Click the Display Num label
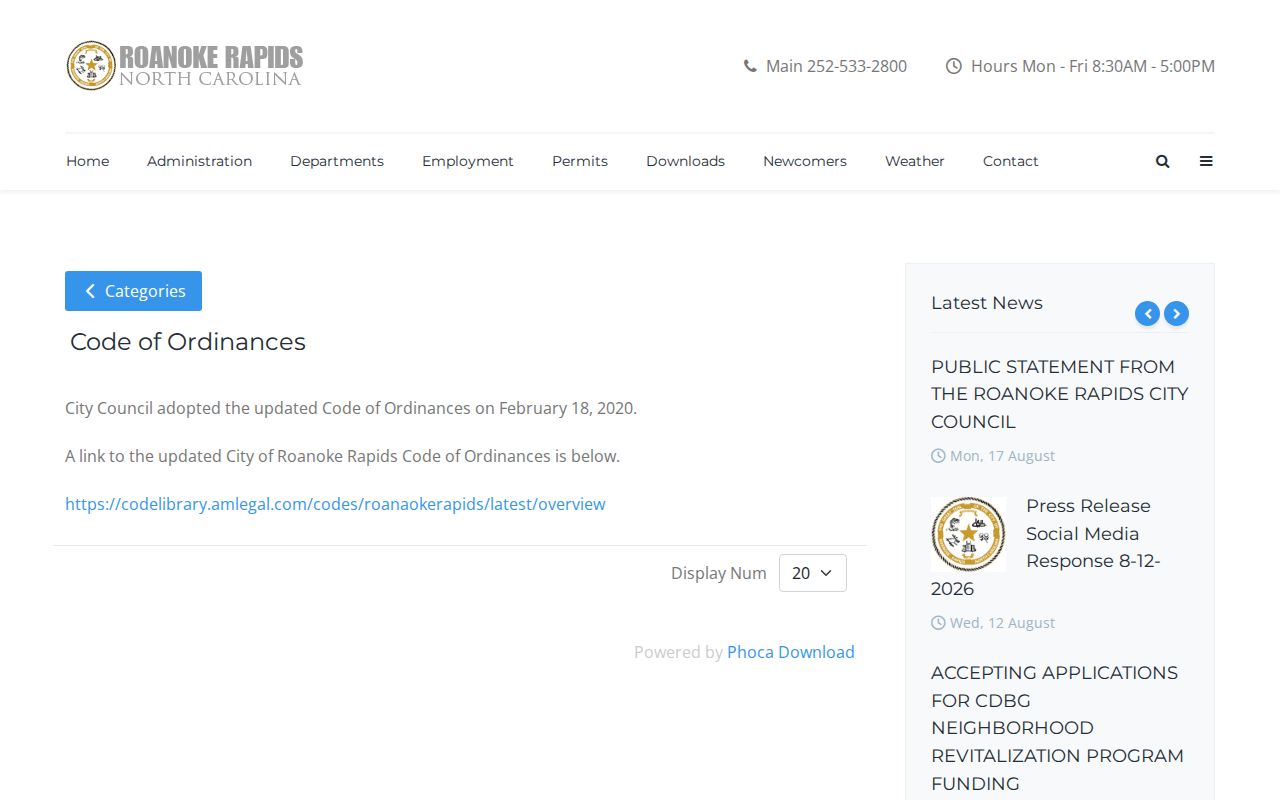This screenshot has height=800, width=1280. tap(719, 573)
